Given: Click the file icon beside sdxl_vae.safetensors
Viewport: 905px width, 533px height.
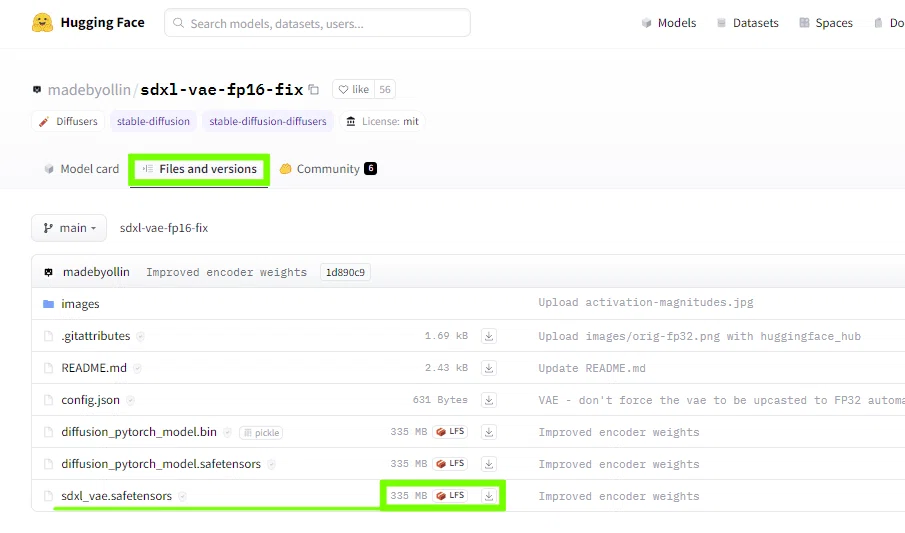Looking at the screenshot, I should click(x=48, y=496).
